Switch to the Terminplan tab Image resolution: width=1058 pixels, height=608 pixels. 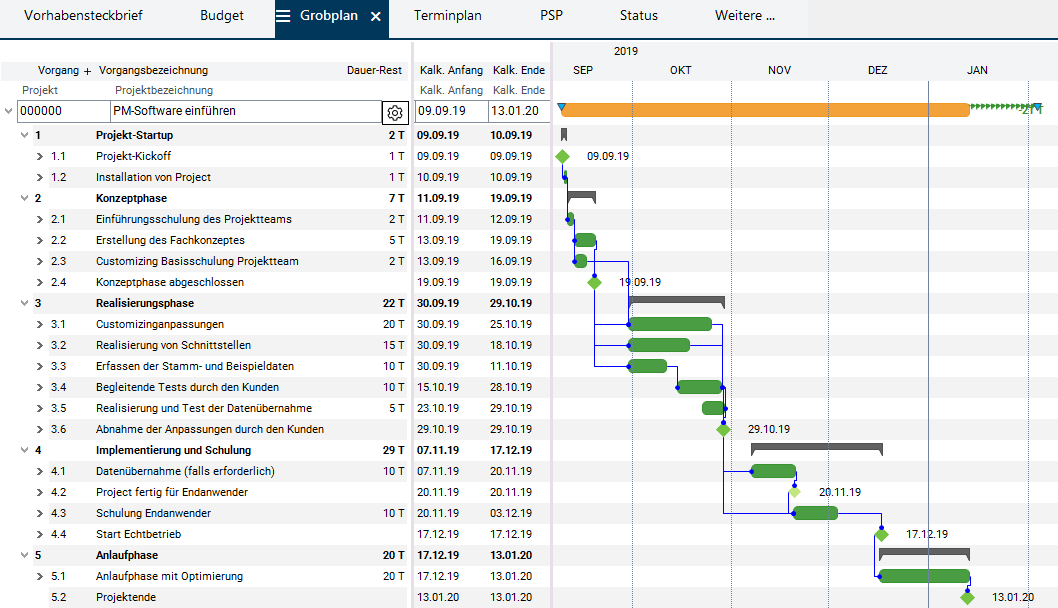(447, 16)
